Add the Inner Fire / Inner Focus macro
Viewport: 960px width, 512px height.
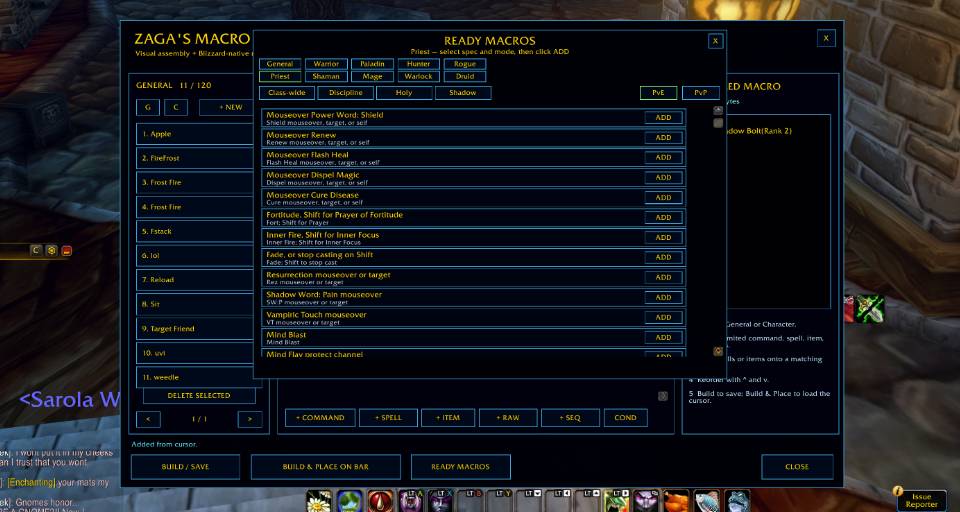point(664,238)
